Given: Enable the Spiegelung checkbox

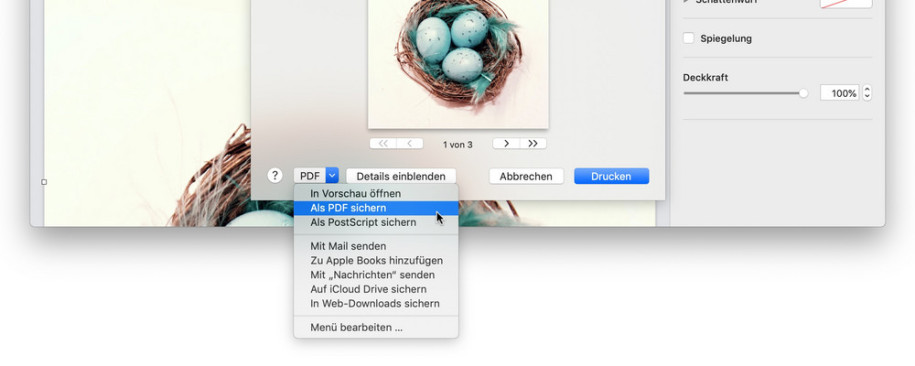Looking at the screenshot, I should coord(689,38).
